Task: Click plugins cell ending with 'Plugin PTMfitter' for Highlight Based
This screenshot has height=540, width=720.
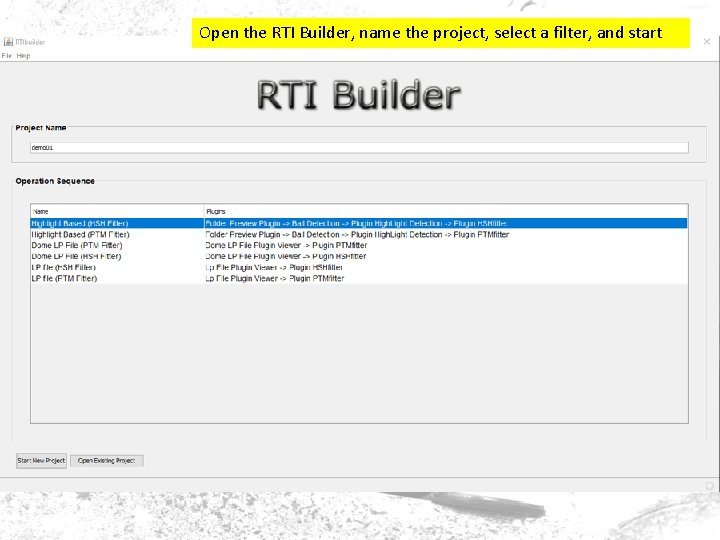Action: [446, 234]
